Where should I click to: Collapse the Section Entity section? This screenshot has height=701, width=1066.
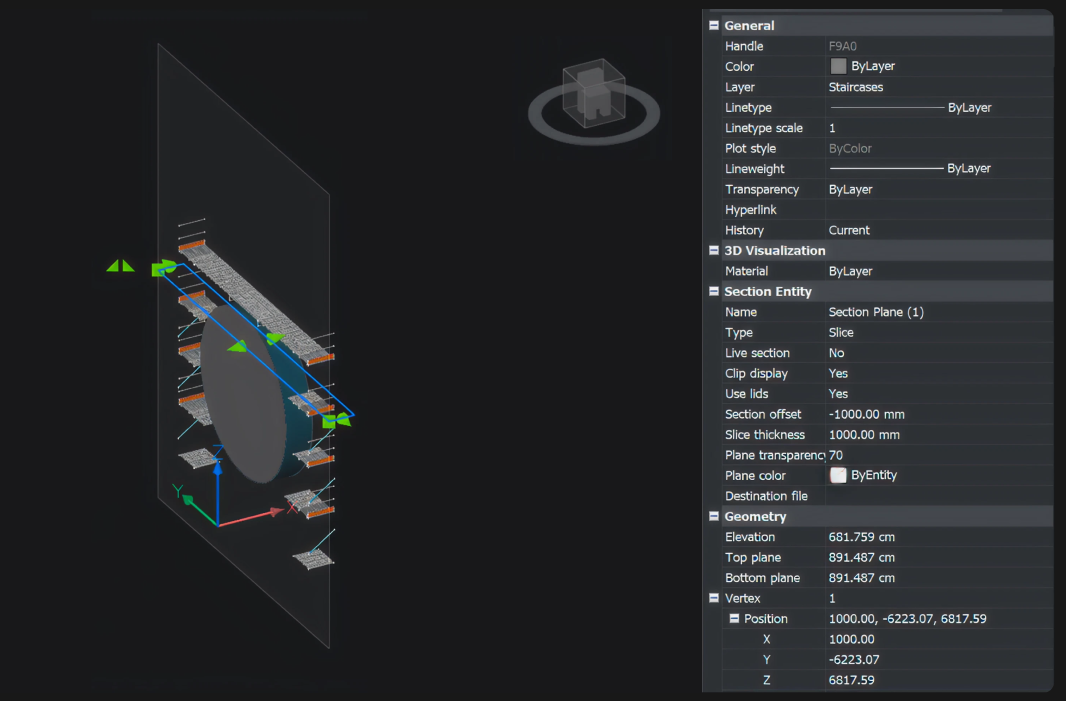pyautogui.click(x=713, y=291)
